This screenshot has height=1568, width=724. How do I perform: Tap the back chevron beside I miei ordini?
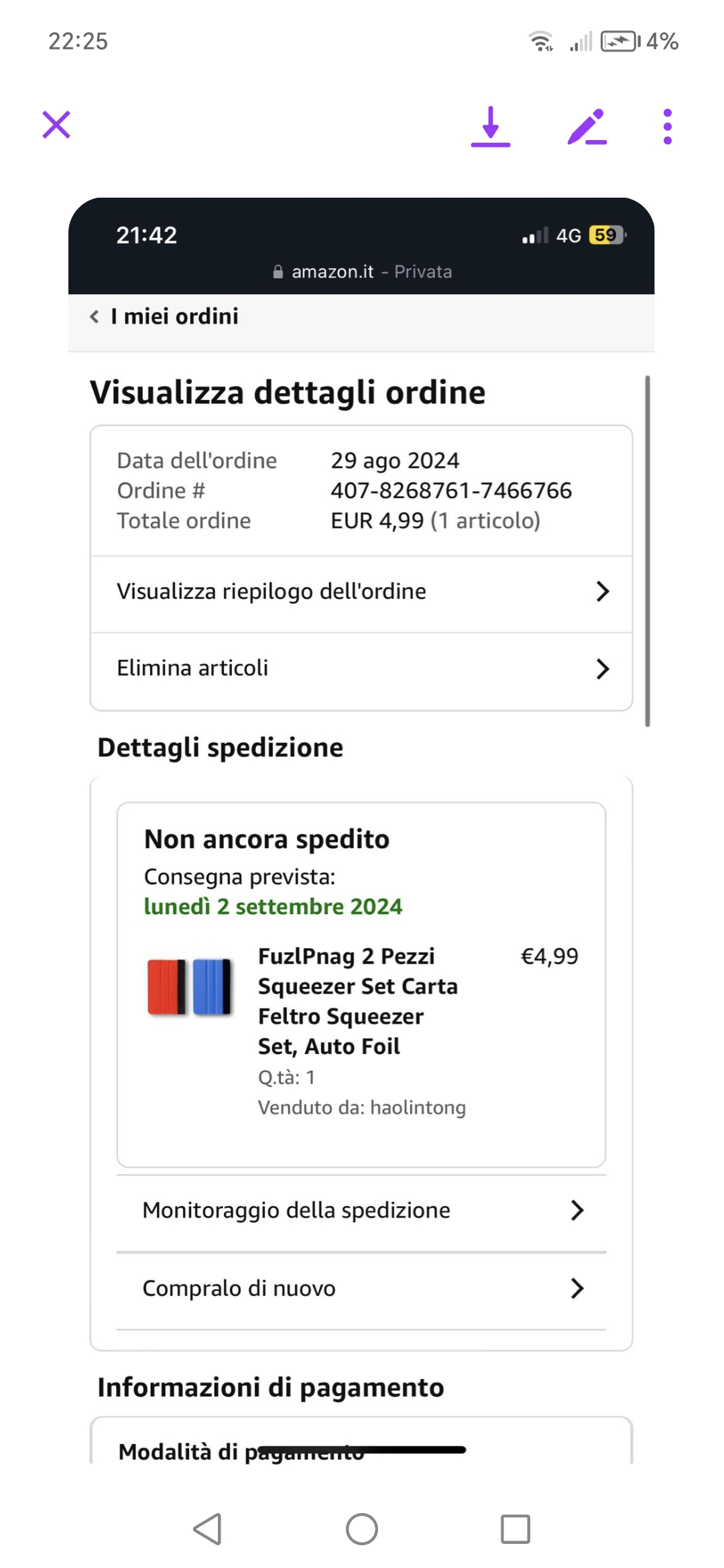[x=95, y=316]
